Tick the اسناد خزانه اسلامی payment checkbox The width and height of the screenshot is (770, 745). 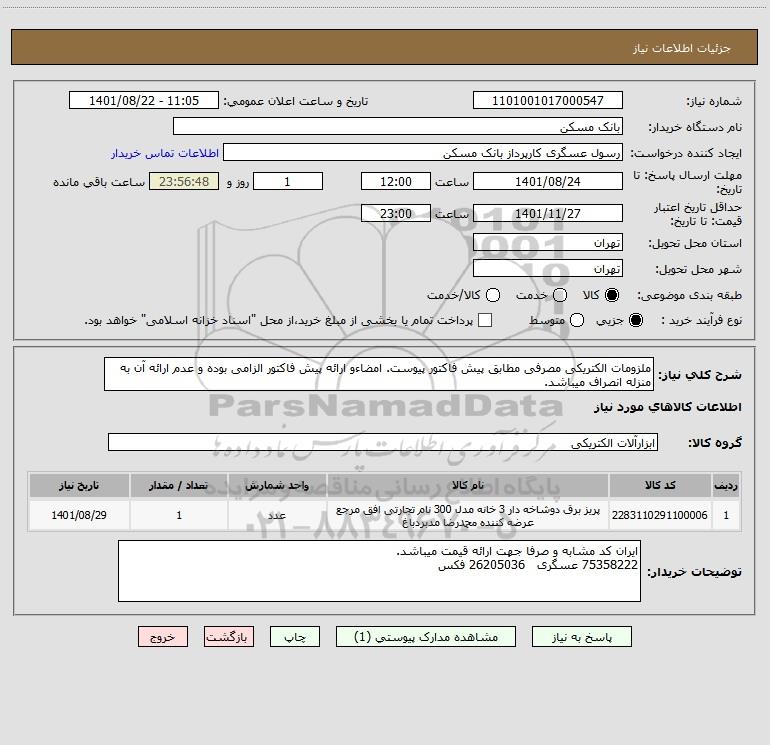pos(485,320)
